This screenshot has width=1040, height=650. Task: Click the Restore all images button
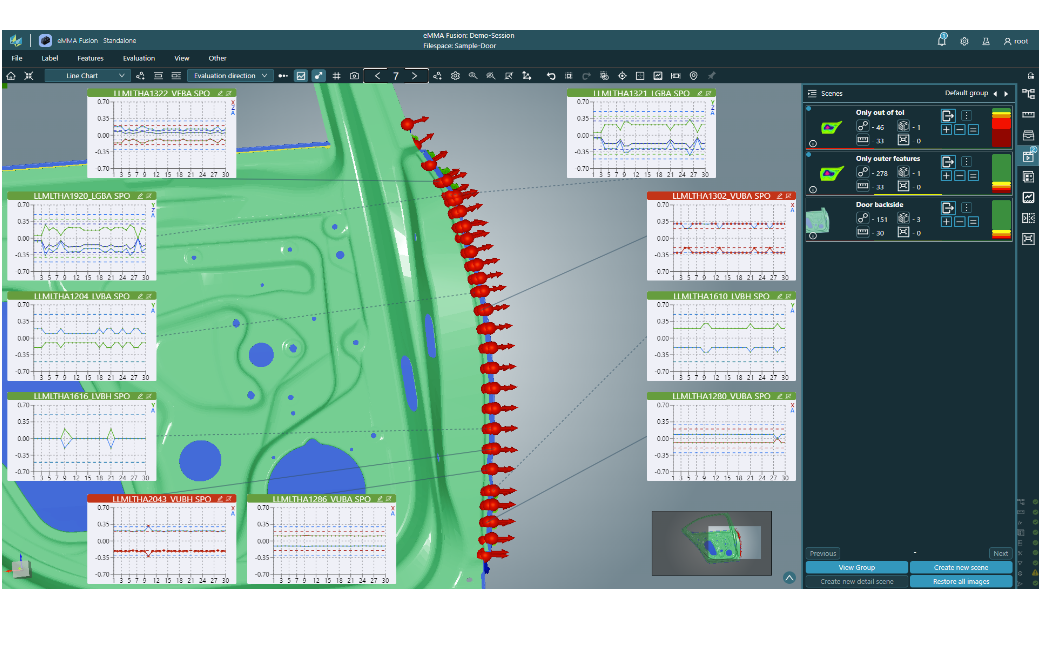(x=961, y=581)
